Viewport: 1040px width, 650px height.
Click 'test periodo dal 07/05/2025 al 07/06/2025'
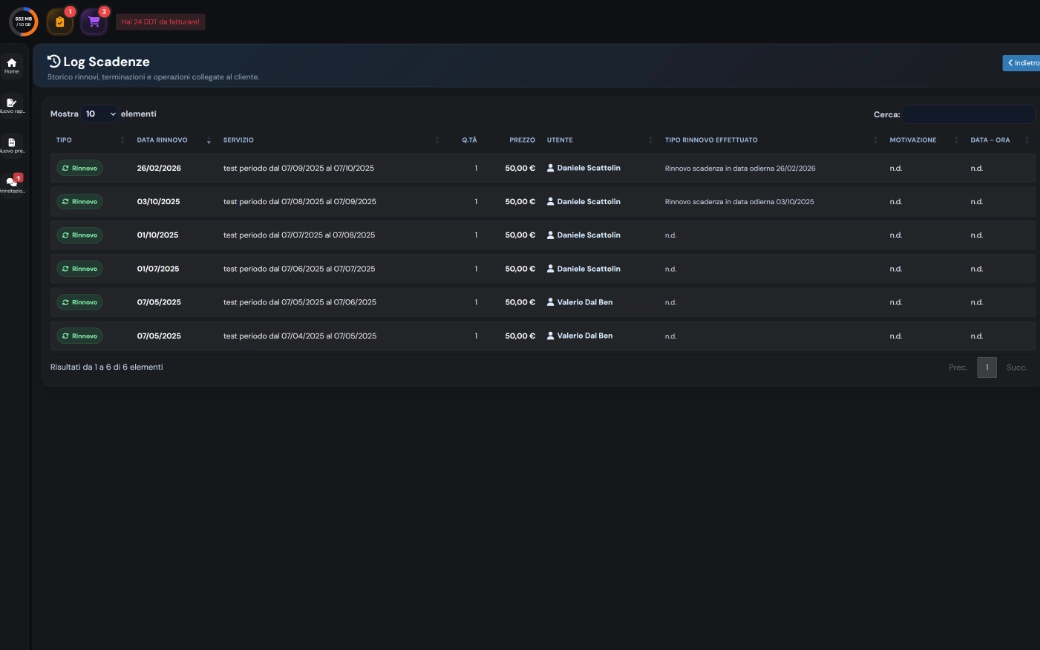click(300, 302)
